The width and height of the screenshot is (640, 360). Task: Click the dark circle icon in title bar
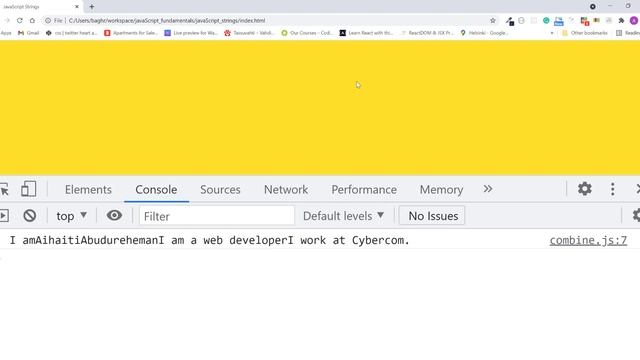pos(593,7)
